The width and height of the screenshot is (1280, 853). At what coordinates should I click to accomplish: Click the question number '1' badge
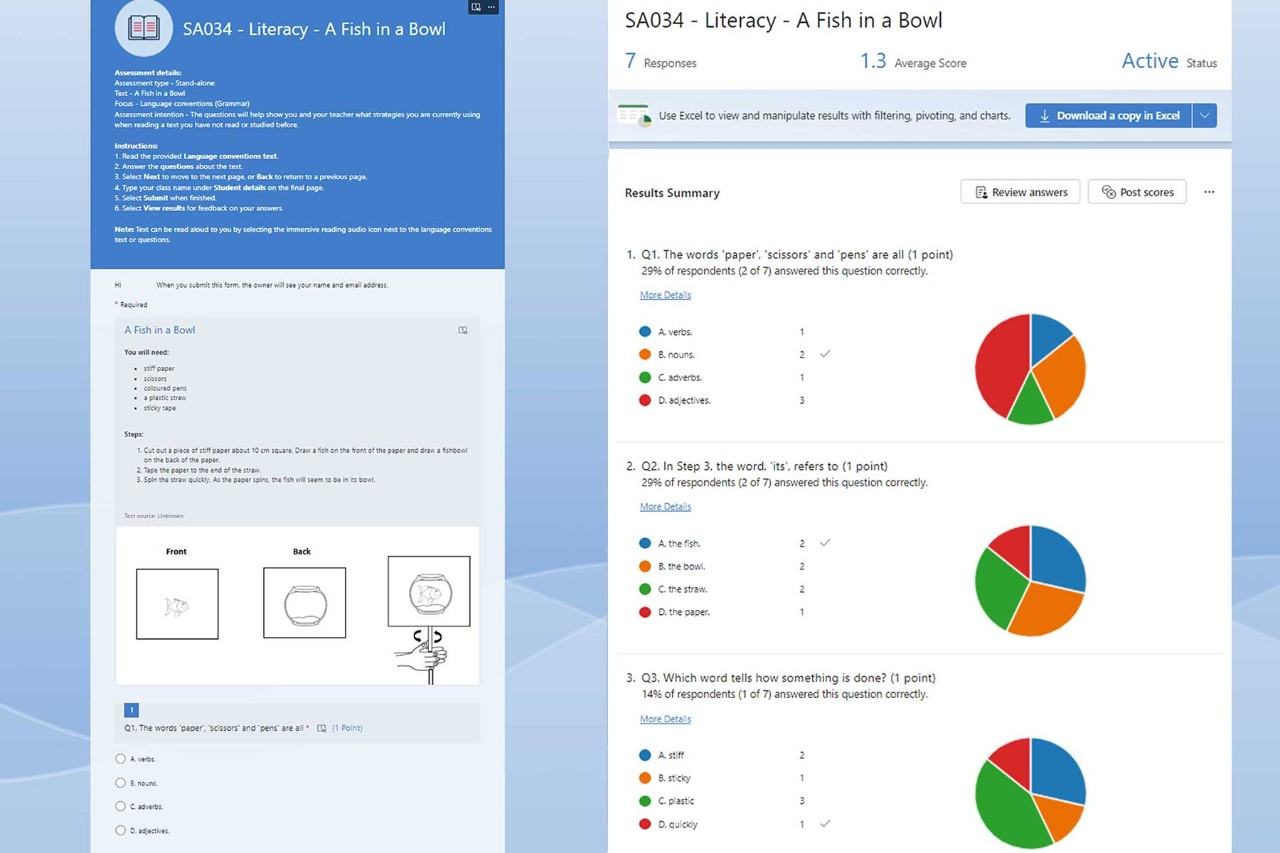131,710
